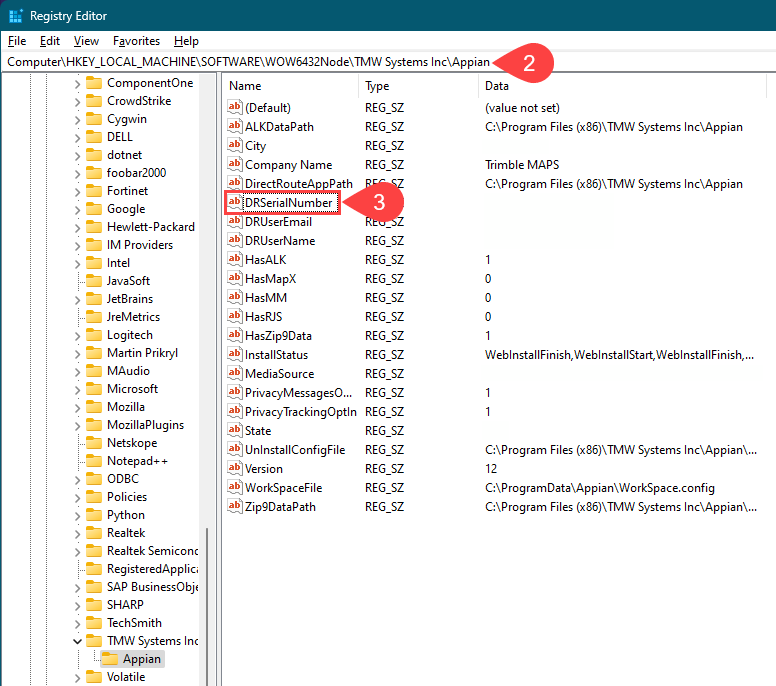Click the ALKDataPath string icon
The height and width of the screenshot is (686, 776).
(x=235, y=126)
